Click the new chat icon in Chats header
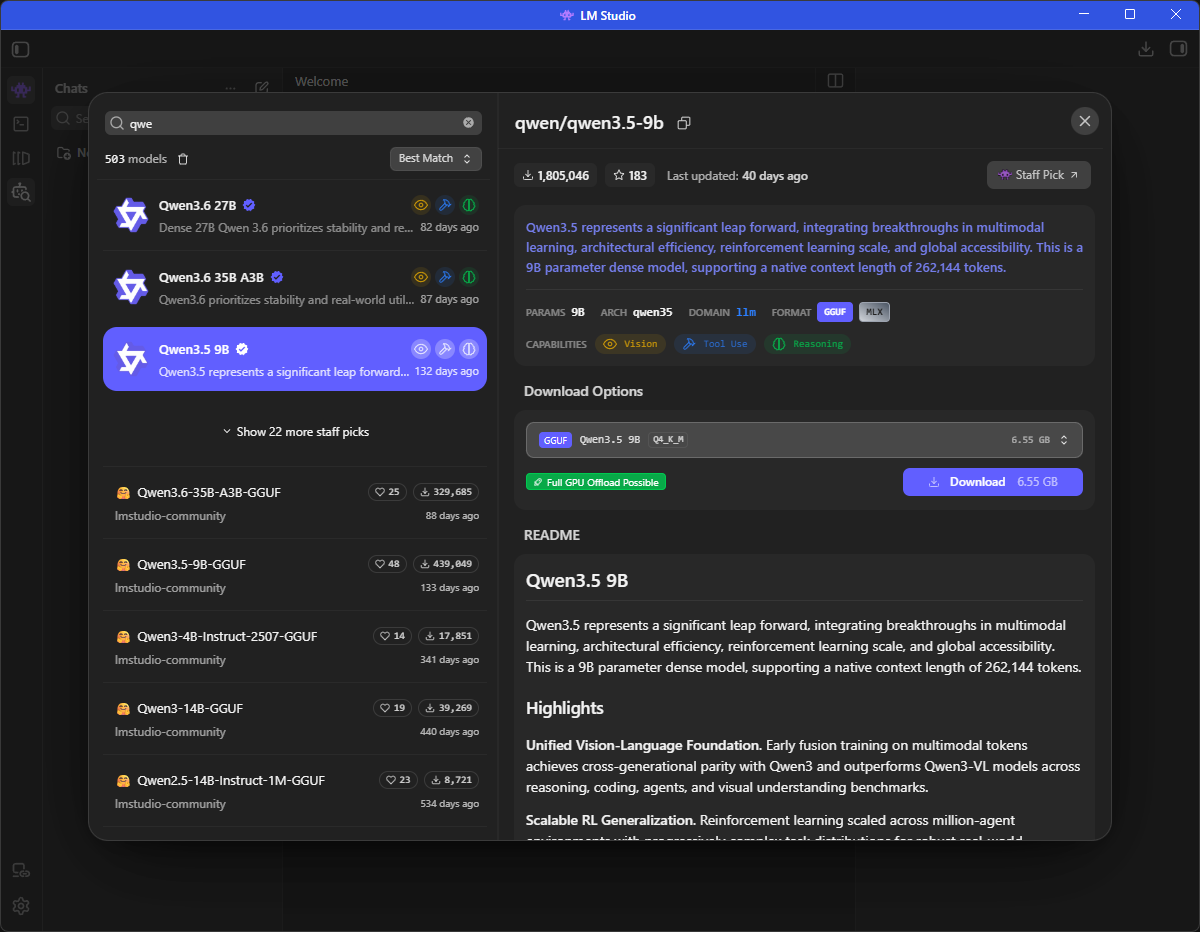The image size is (1200, 932). click(x=262, y=88)
